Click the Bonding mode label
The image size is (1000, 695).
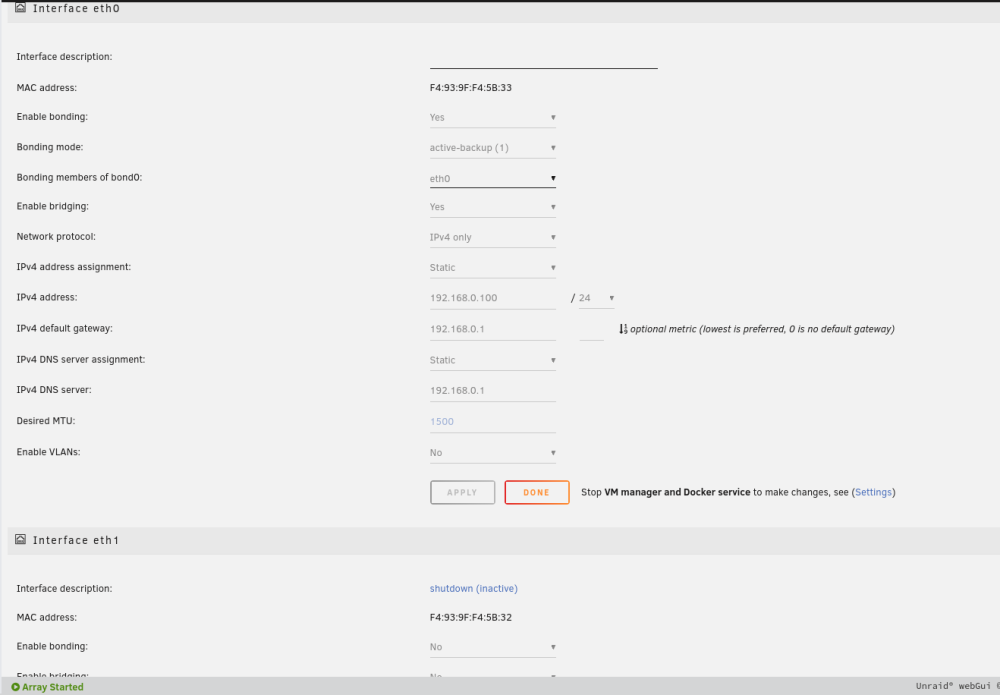[50, 147]
